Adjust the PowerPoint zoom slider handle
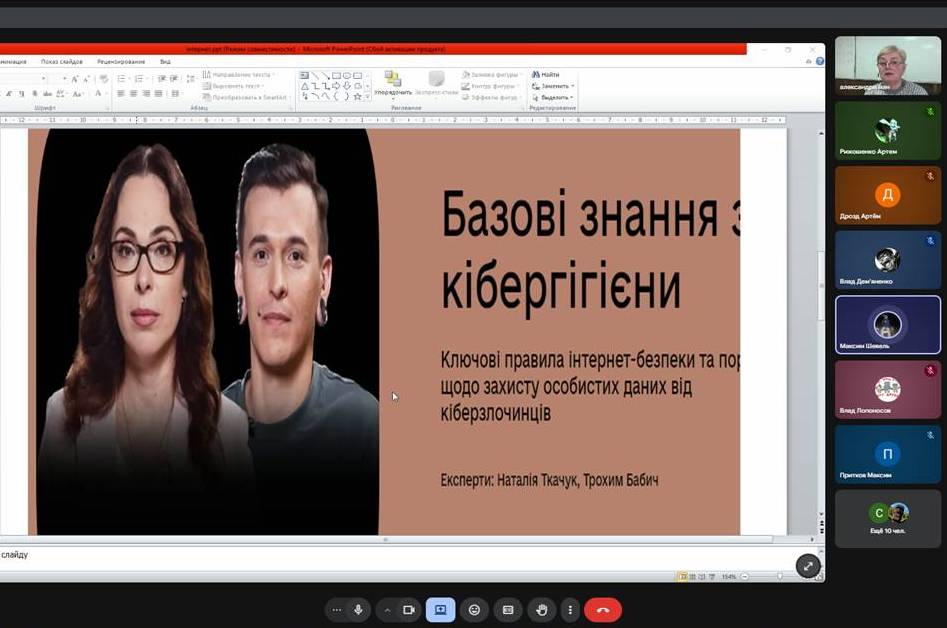Viewport: 947px width, 628px height. coord(779,576)
